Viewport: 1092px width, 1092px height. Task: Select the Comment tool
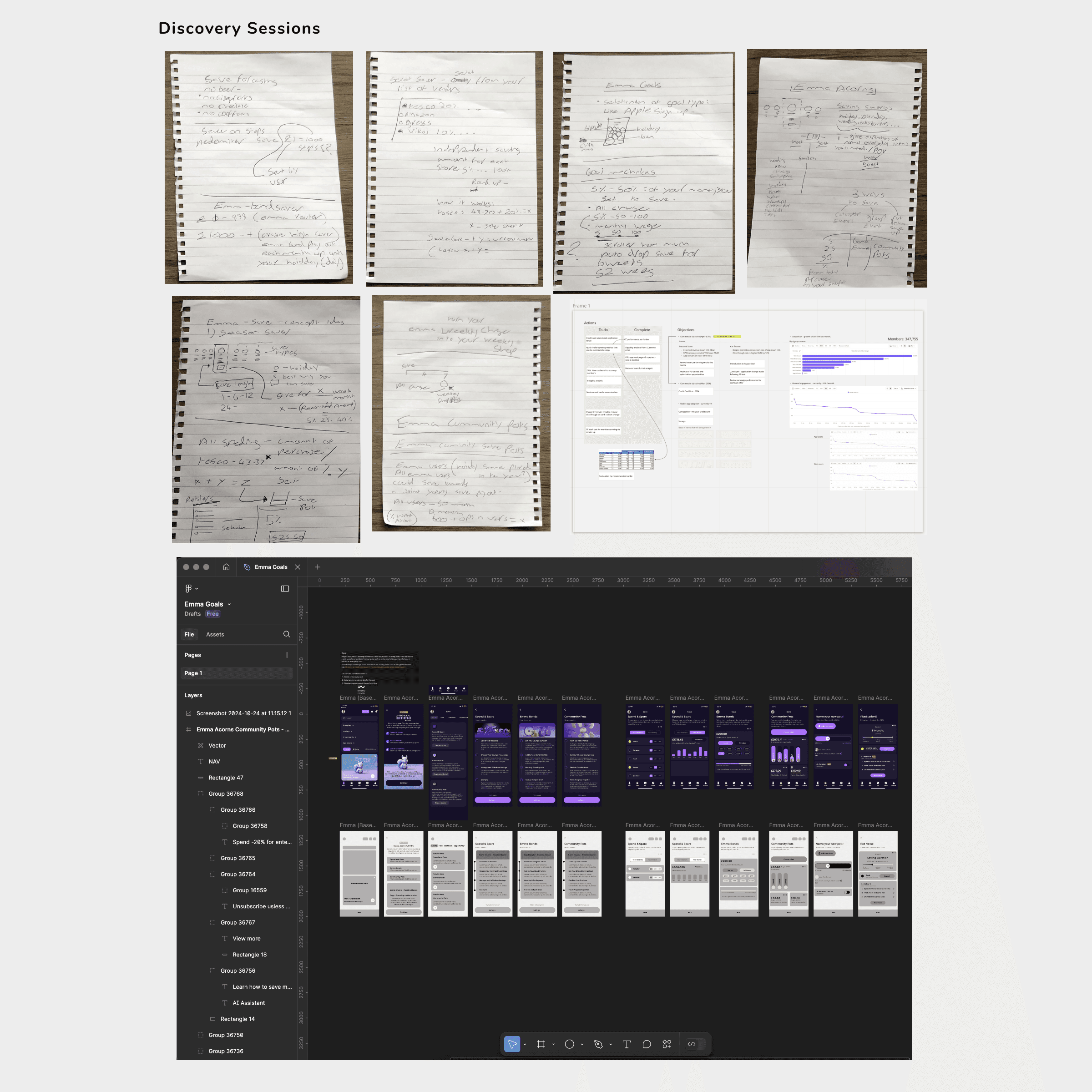pyautogui.click(x=647, y=1044)
